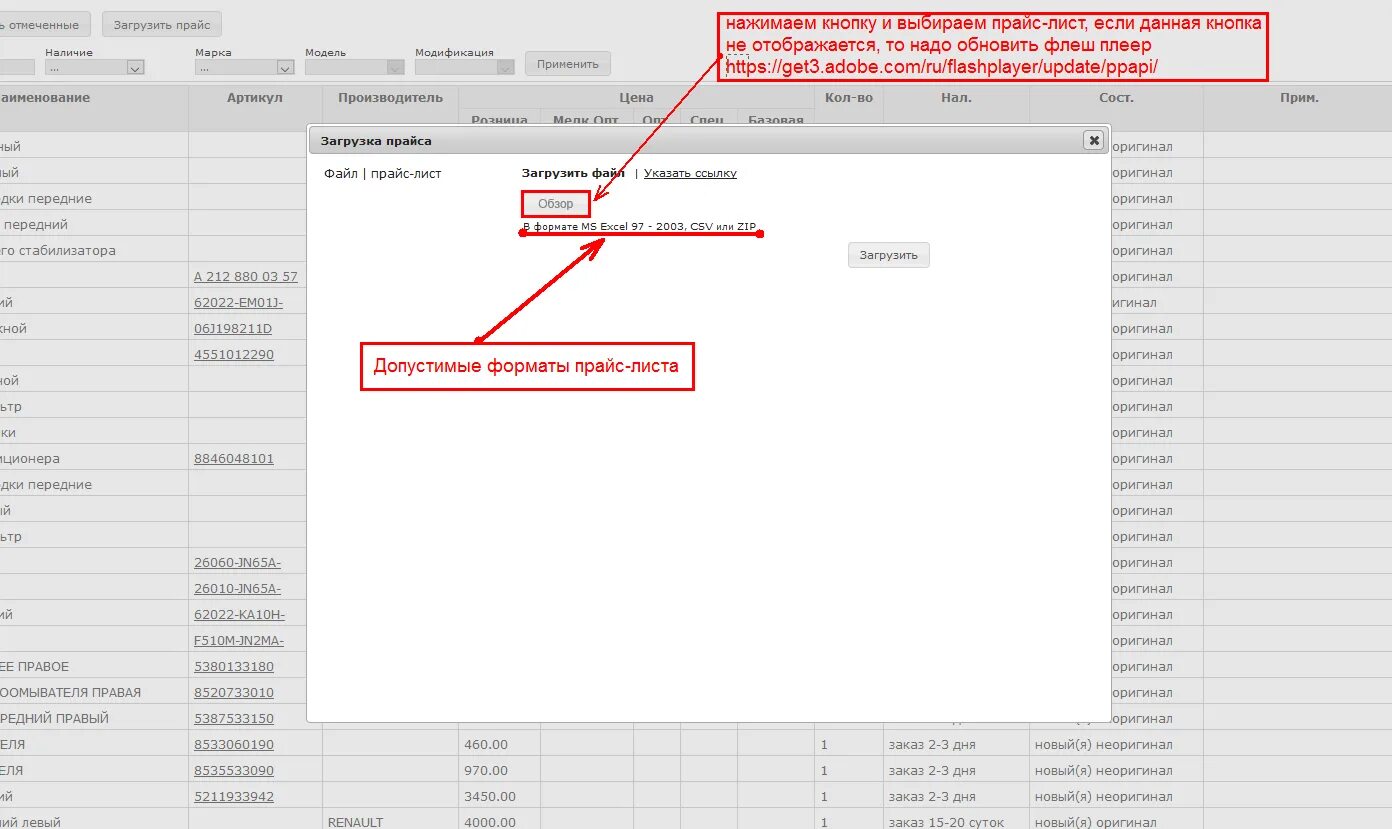1392x829 pixels.
Task: Click the Прим. column header
Action: pos(1299,98)
